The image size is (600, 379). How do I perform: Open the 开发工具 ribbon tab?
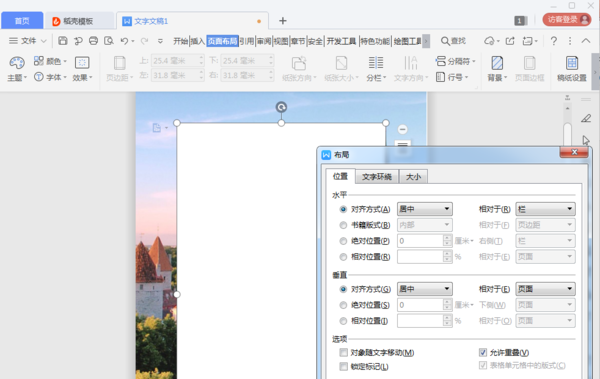(341, 41)
